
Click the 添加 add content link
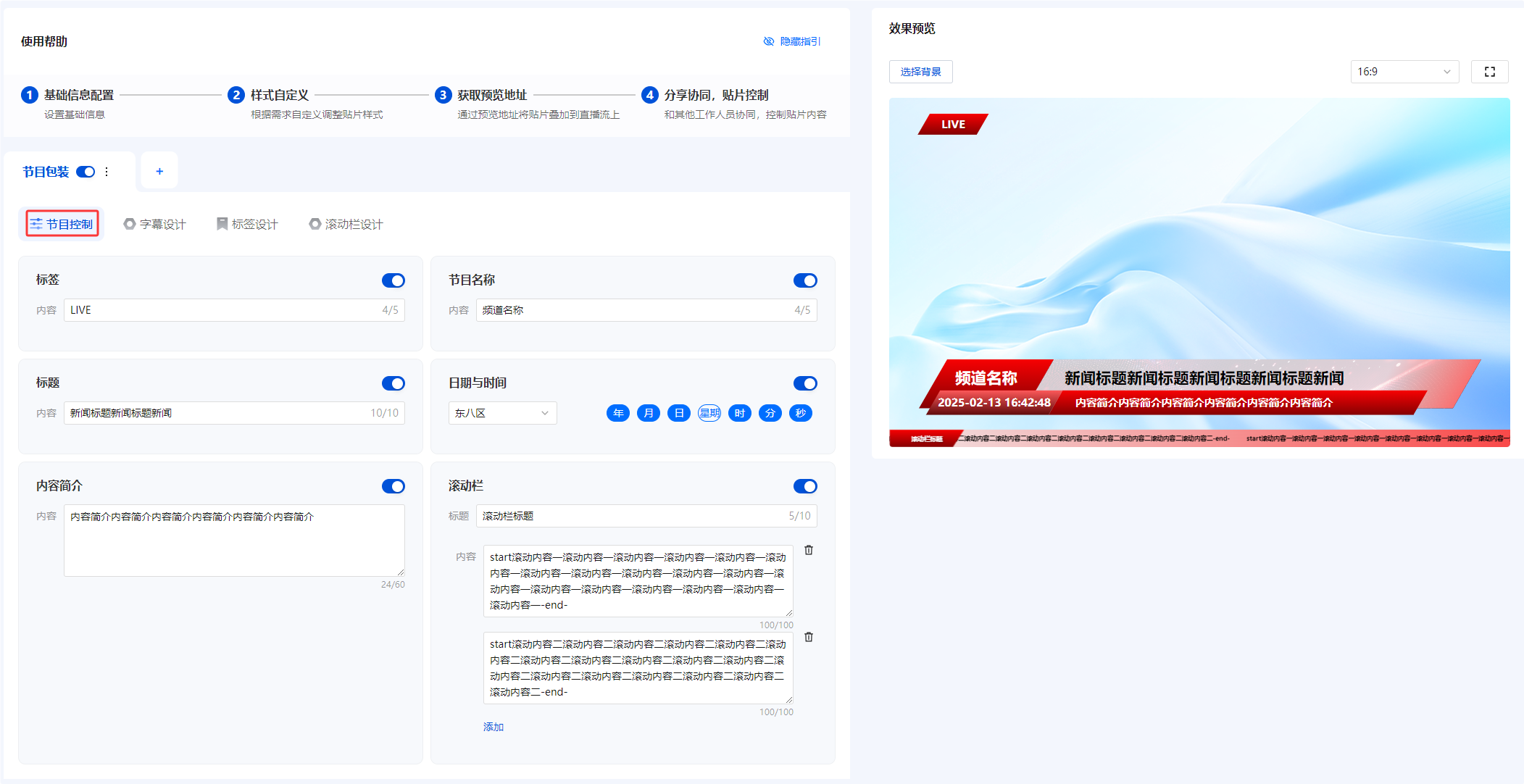(x=493, y=727)
